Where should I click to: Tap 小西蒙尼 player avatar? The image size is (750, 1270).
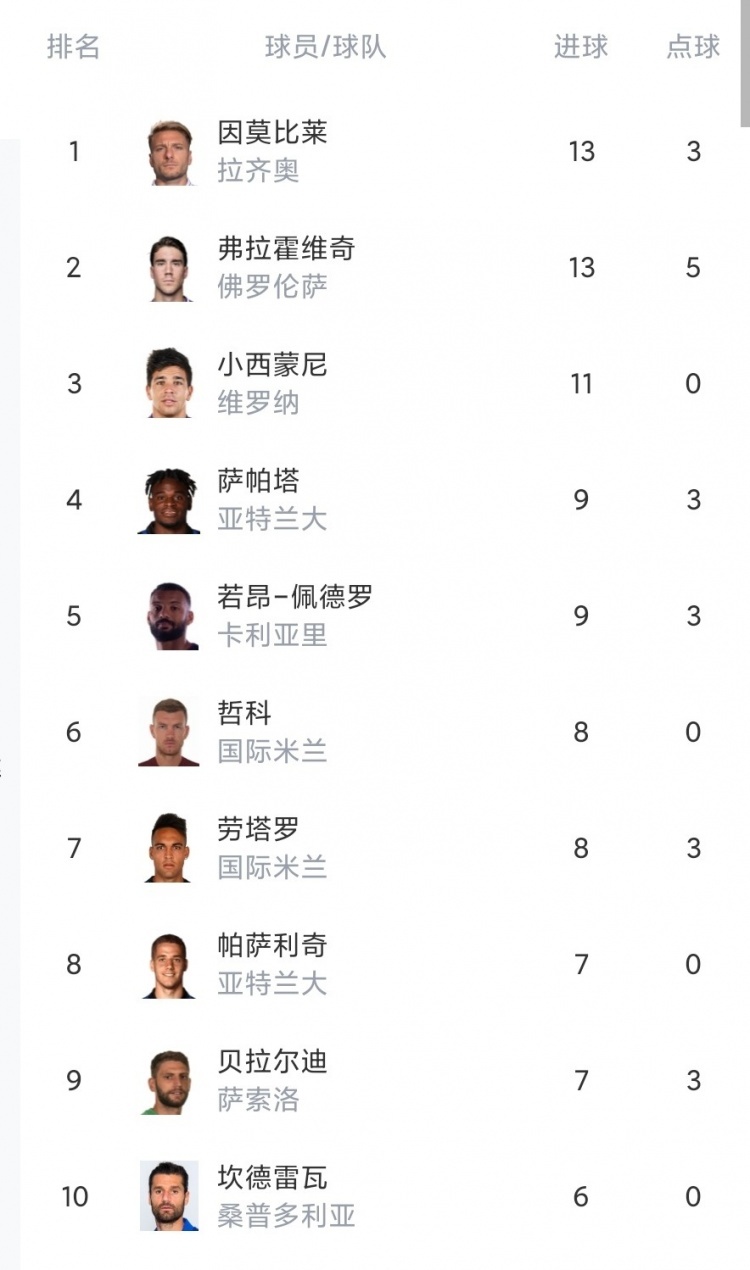point(169,384)
